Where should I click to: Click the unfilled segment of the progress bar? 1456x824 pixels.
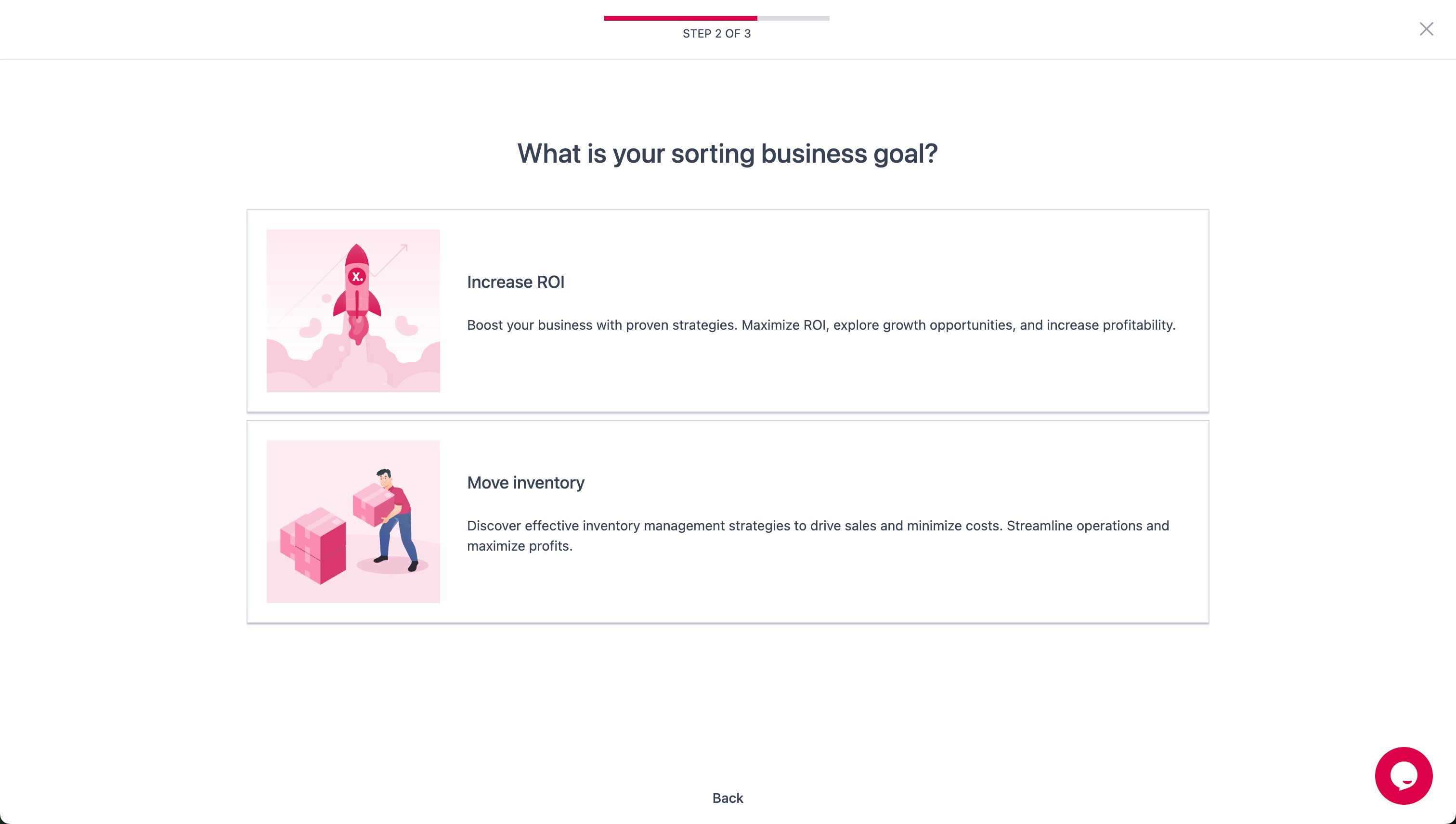(x=793, y=19)
